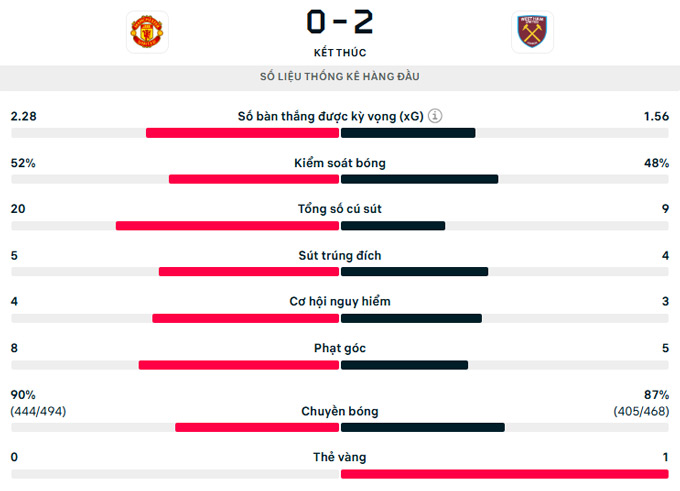Click the Chuyền bóng stat label

point(340,411)
